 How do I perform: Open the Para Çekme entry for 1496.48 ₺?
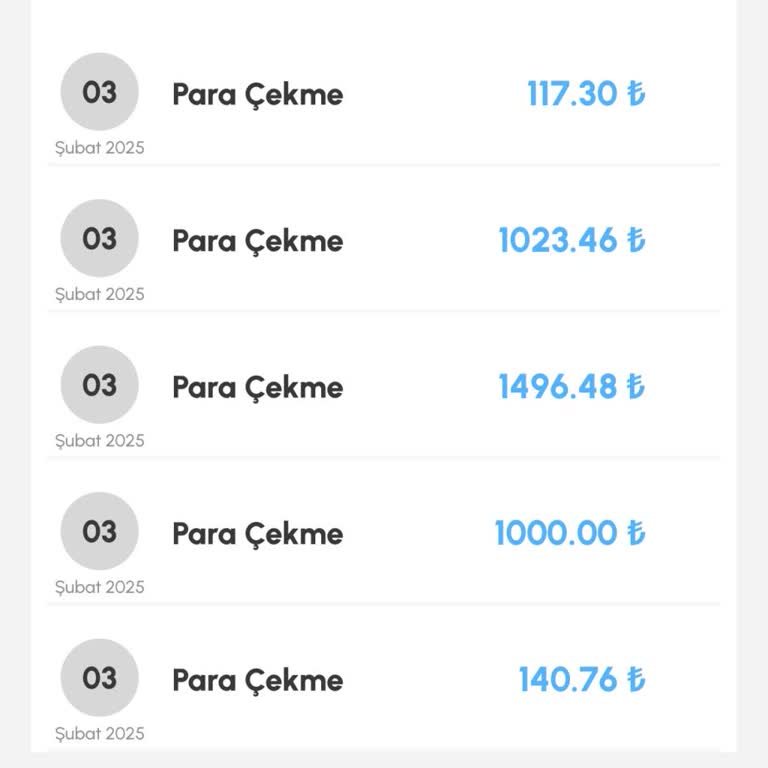coord(257,387)
